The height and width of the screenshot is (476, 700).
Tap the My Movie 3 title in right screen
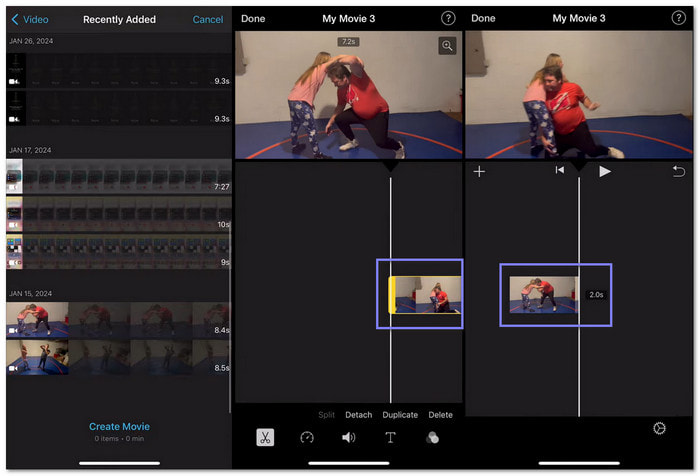[x=579, y=18]
